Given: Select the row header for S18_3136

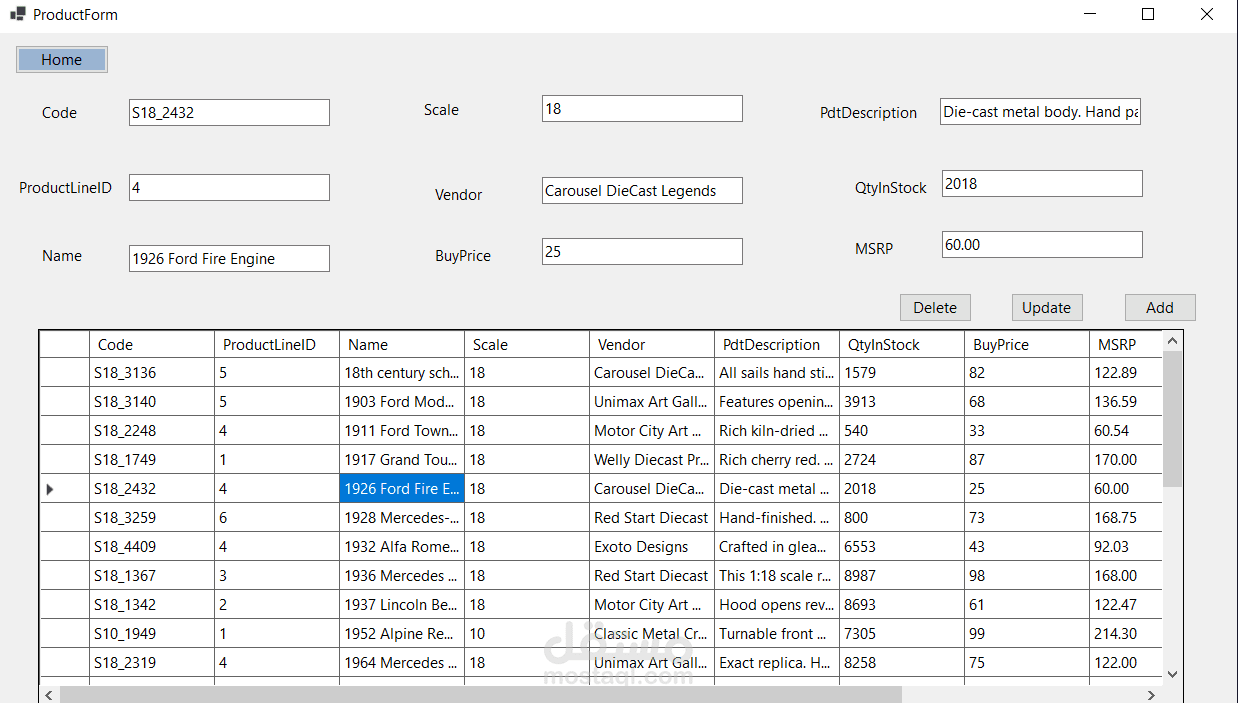Looking at the screenshot, I should click(x=64, y=373).
